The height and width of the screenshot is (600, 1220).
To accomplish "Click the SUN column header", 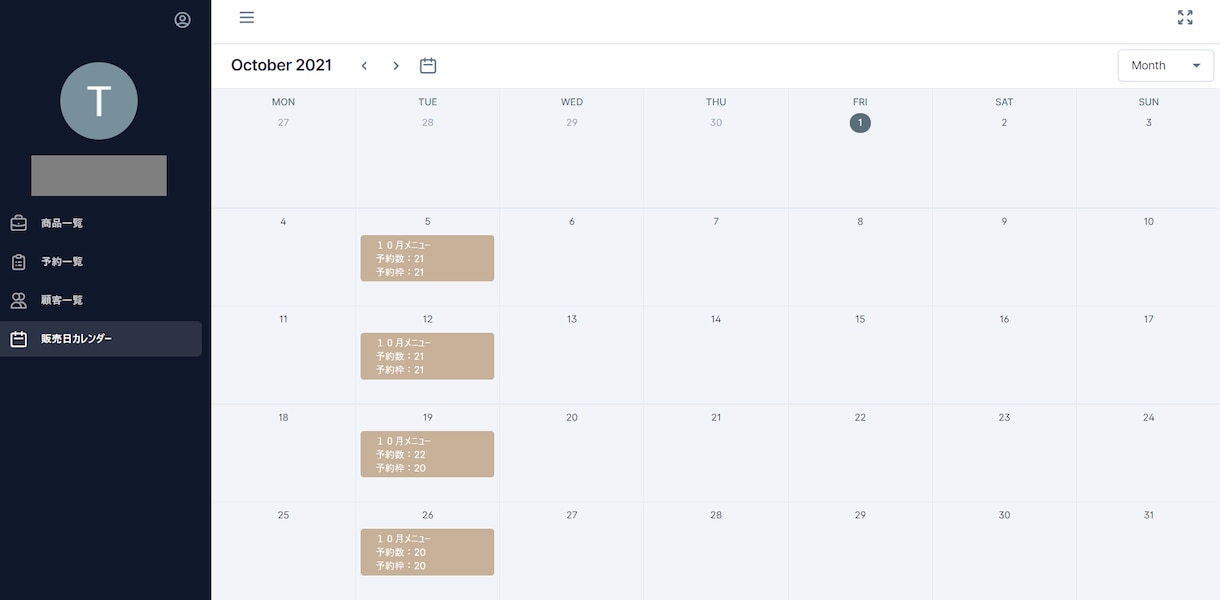I will click(x=1148, y=102).
